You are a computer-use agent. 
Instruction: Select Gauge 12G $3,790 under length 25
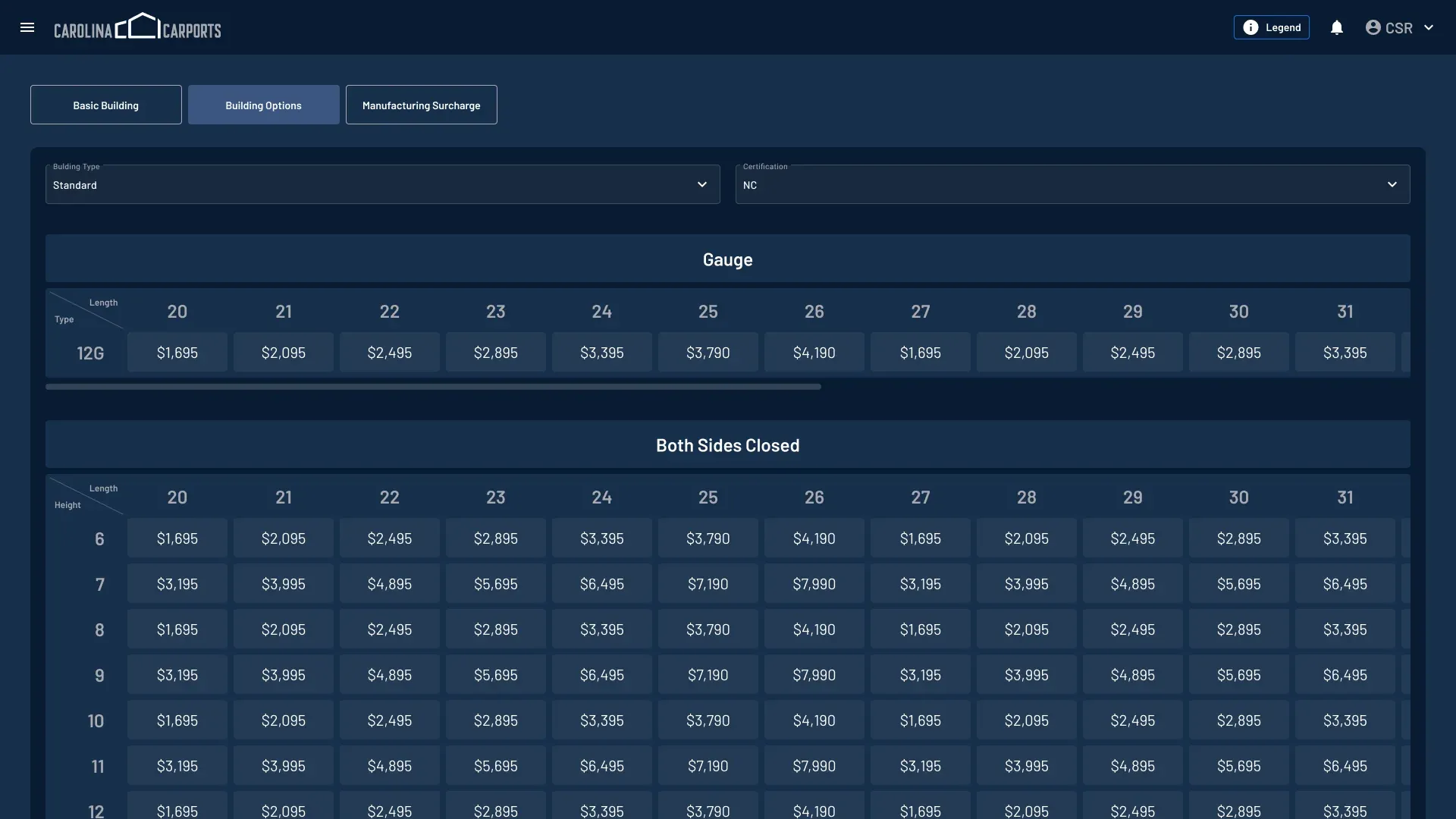[x=708, y=352]
